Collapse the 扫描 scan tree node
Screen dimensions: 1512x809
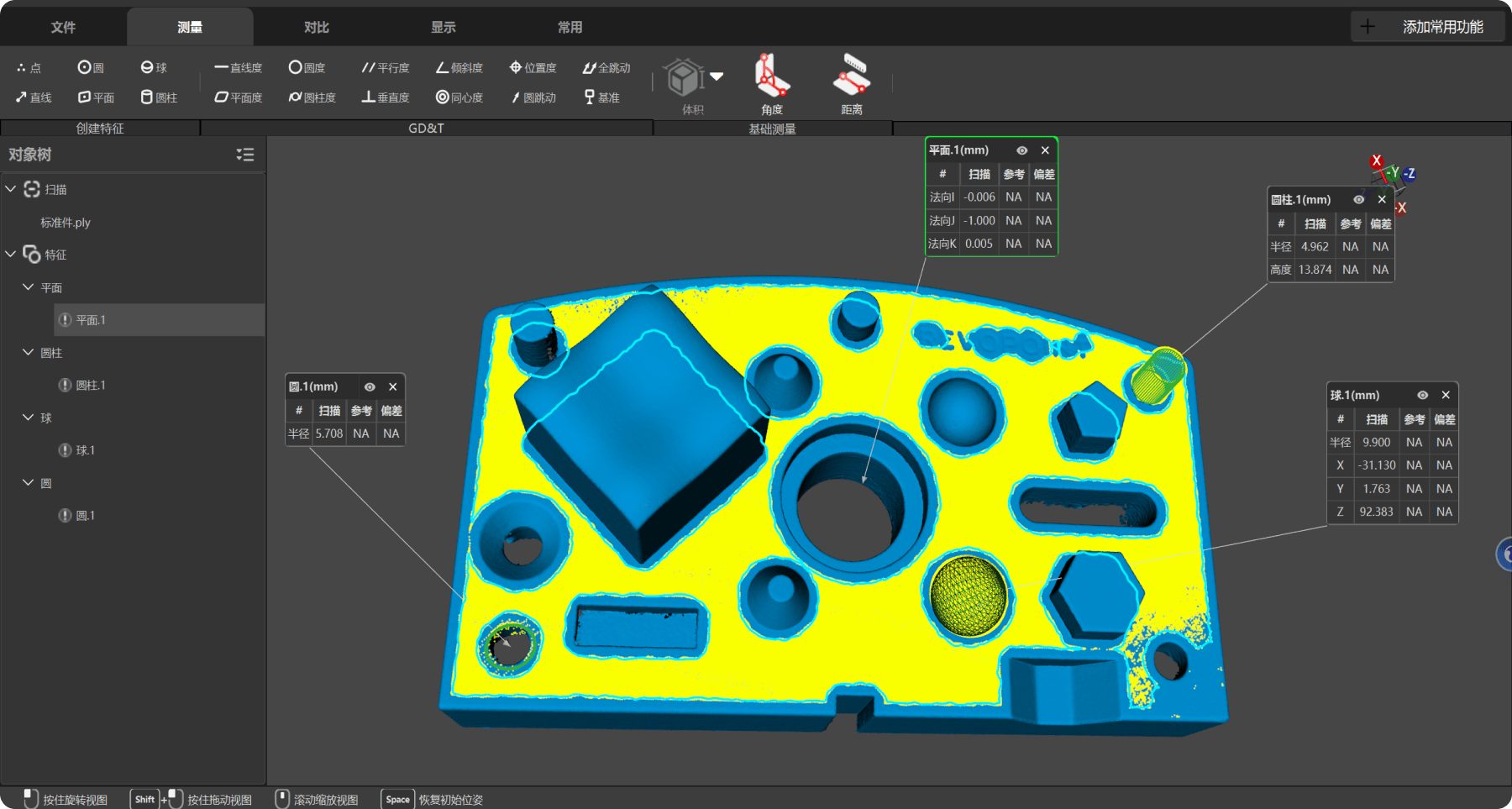pos(11,189)
